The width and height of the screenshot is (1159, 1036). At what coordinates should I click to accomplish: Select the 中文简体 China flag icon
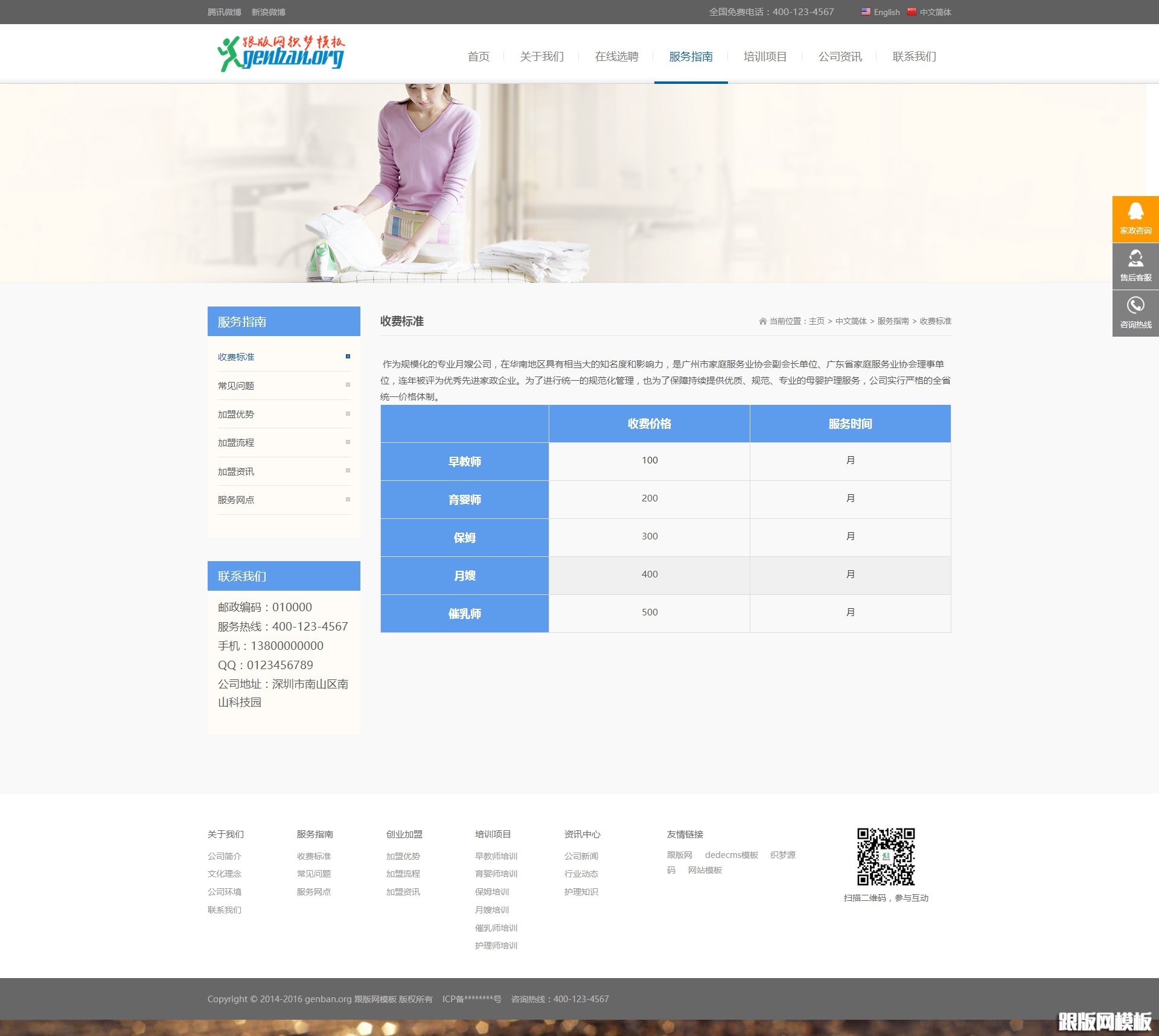click(912, 11)
